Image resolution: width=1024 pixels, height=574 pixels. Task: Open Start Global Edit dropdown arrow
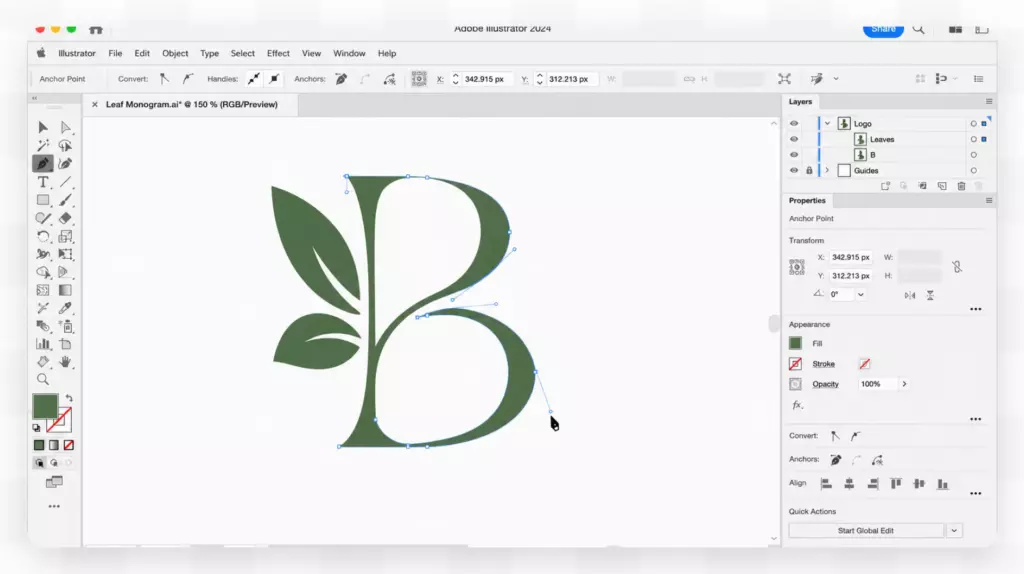tap(954, 531)
